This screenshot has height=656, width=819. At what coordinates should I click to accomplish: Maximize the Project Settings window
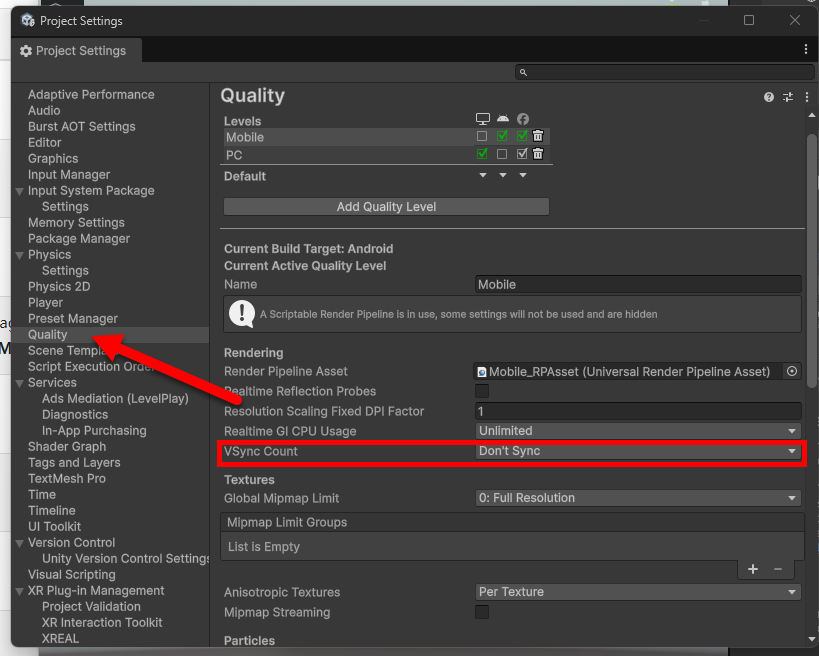(x=748, y=20)
